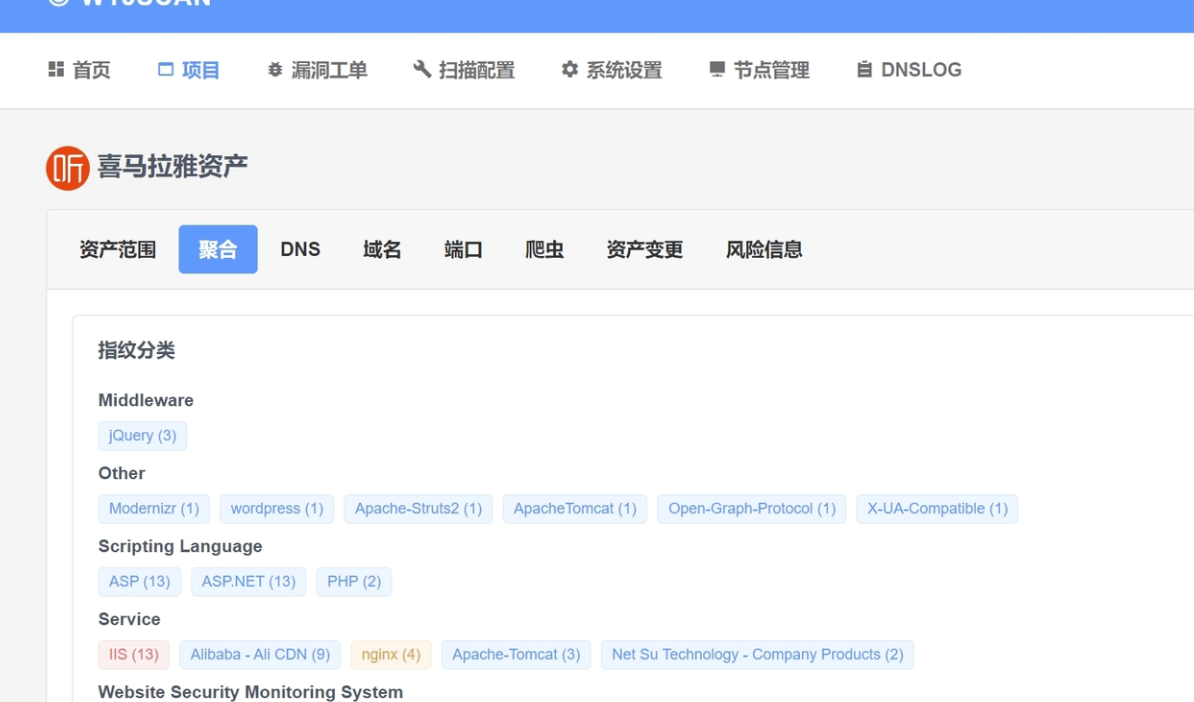1194x702 pixels.
Task: Open the 端口 tab
Action: pos(463,249)
